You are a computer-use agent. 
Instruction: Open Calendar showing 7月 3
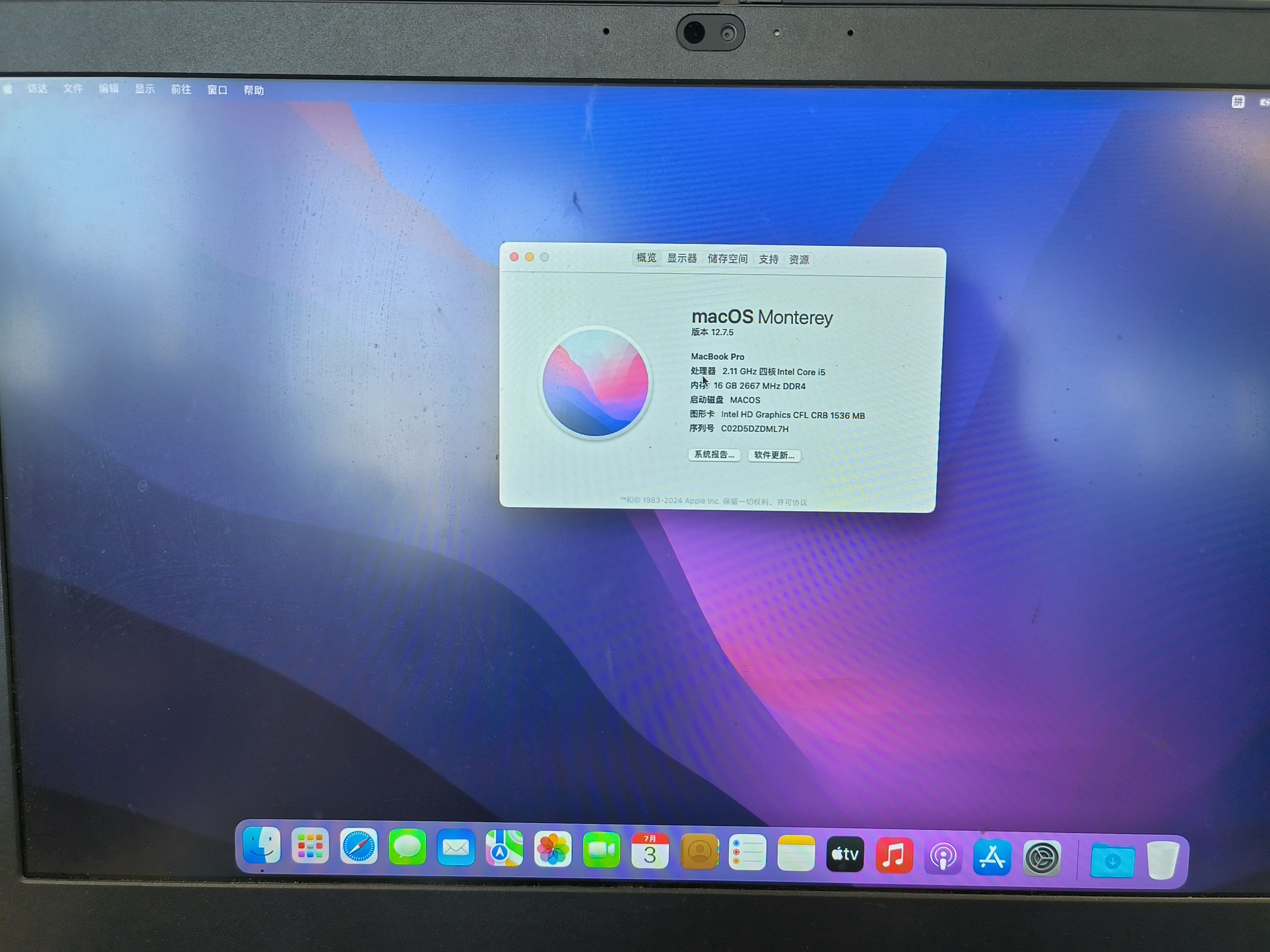(x=650, y=850)
